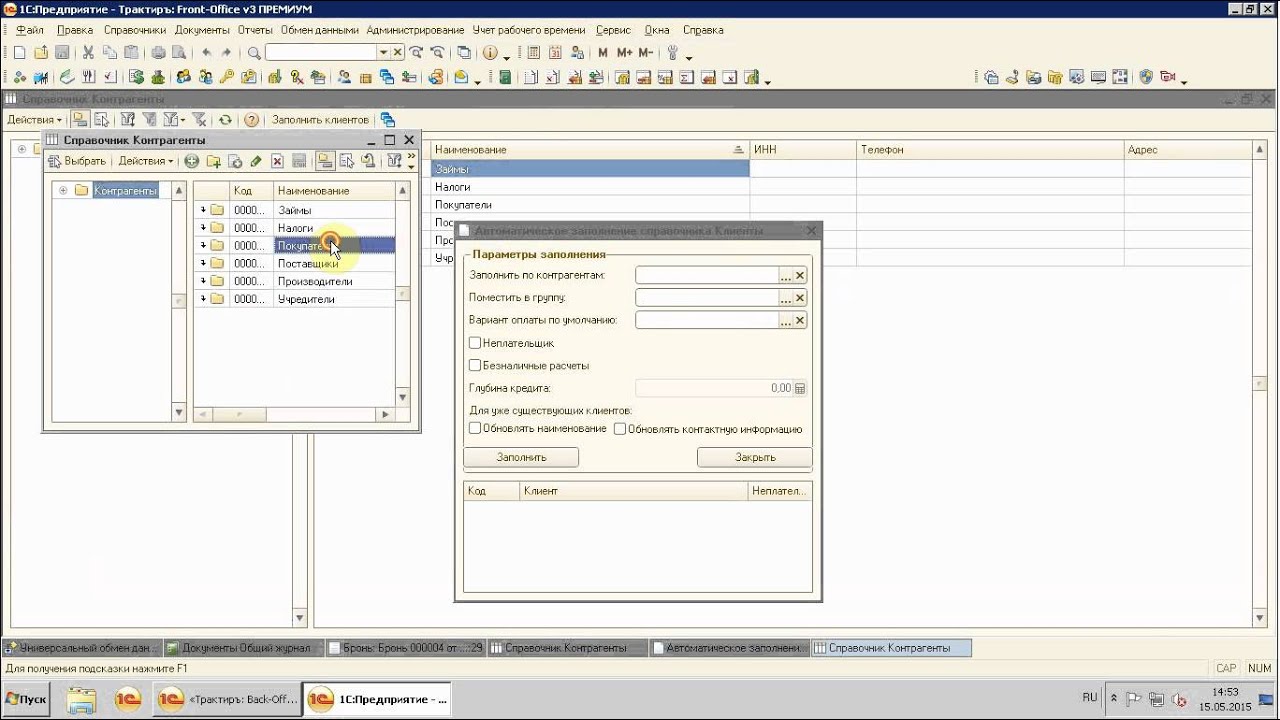This screenshot has width=1280, height=720.
Task: Click the Телефон column header
Action: 990,149
